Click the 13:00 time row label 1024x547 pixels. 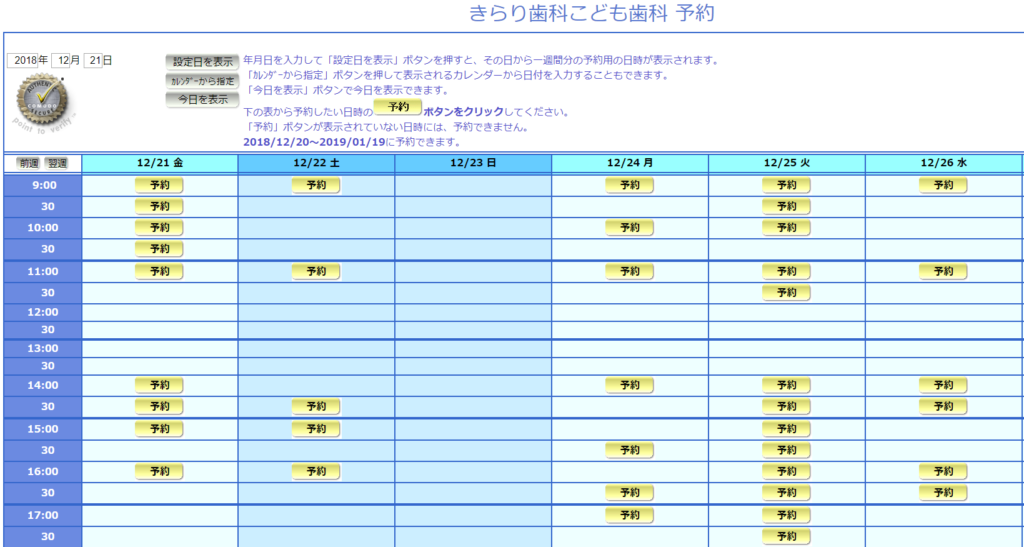tap(42, 349)
